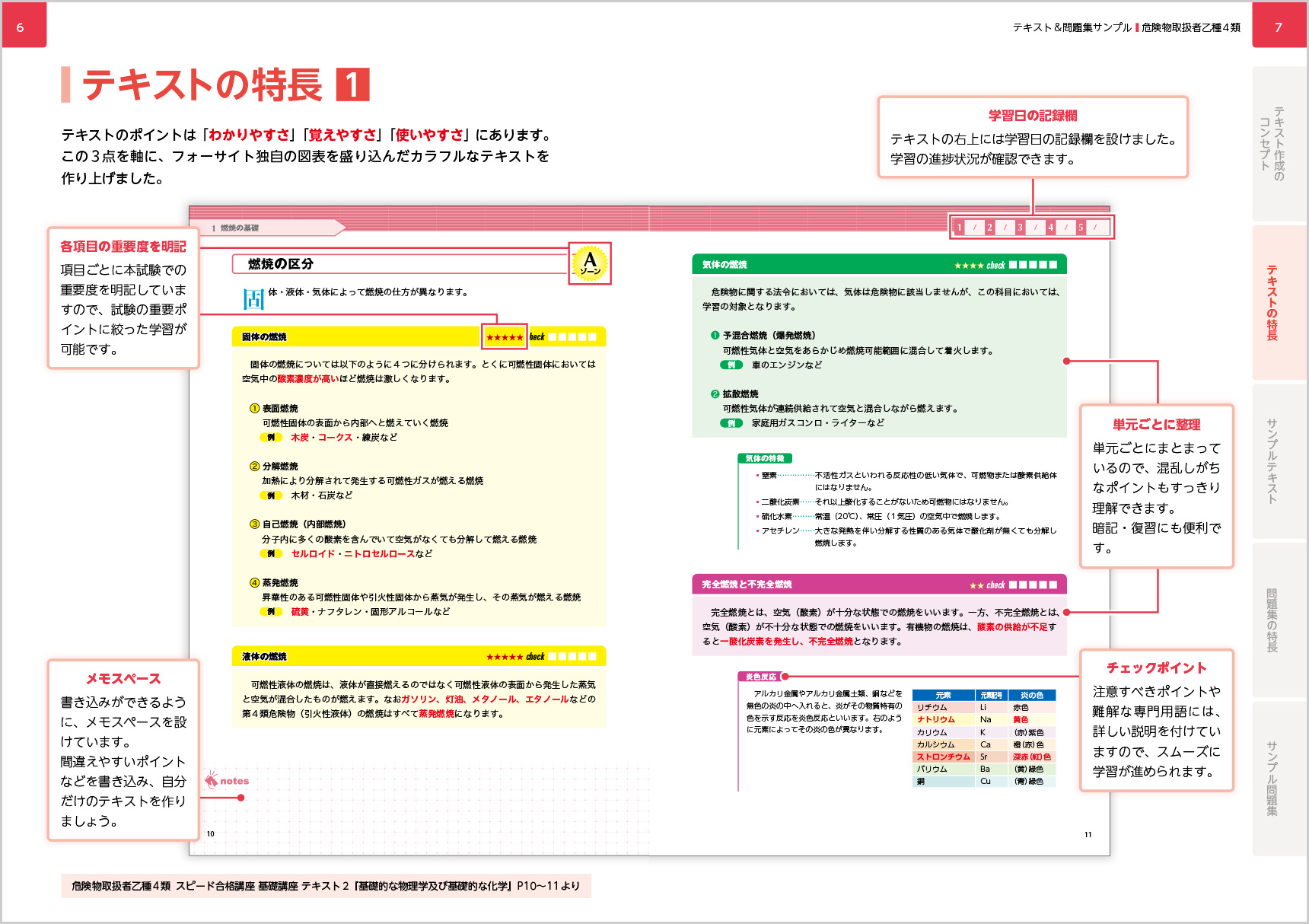1309x924 pixels.
Task: Click the ナトリウム row in the flame table
Action: click(983, 720)
